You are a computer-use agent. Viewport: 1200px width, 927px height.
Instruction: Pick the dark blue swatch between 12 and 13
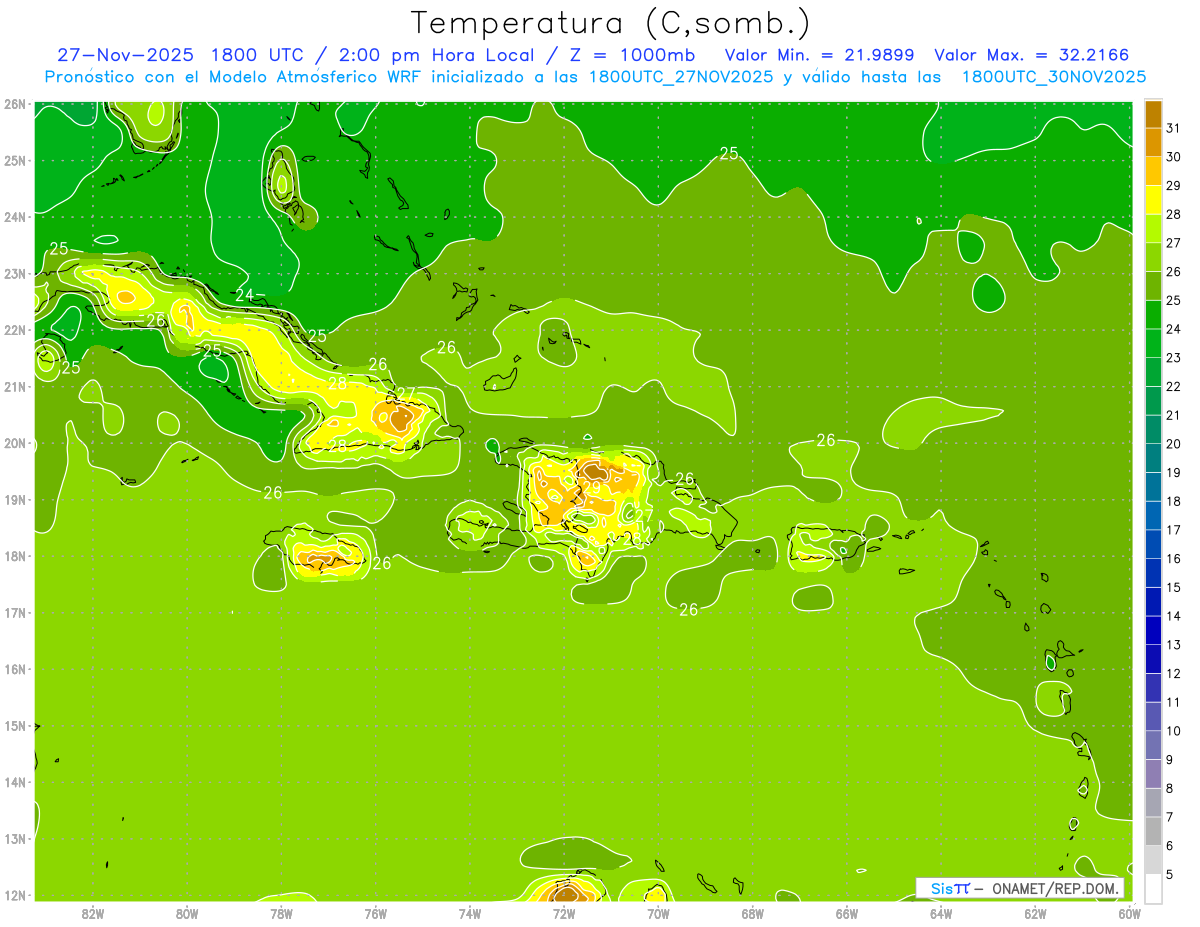click(1153, 659)
